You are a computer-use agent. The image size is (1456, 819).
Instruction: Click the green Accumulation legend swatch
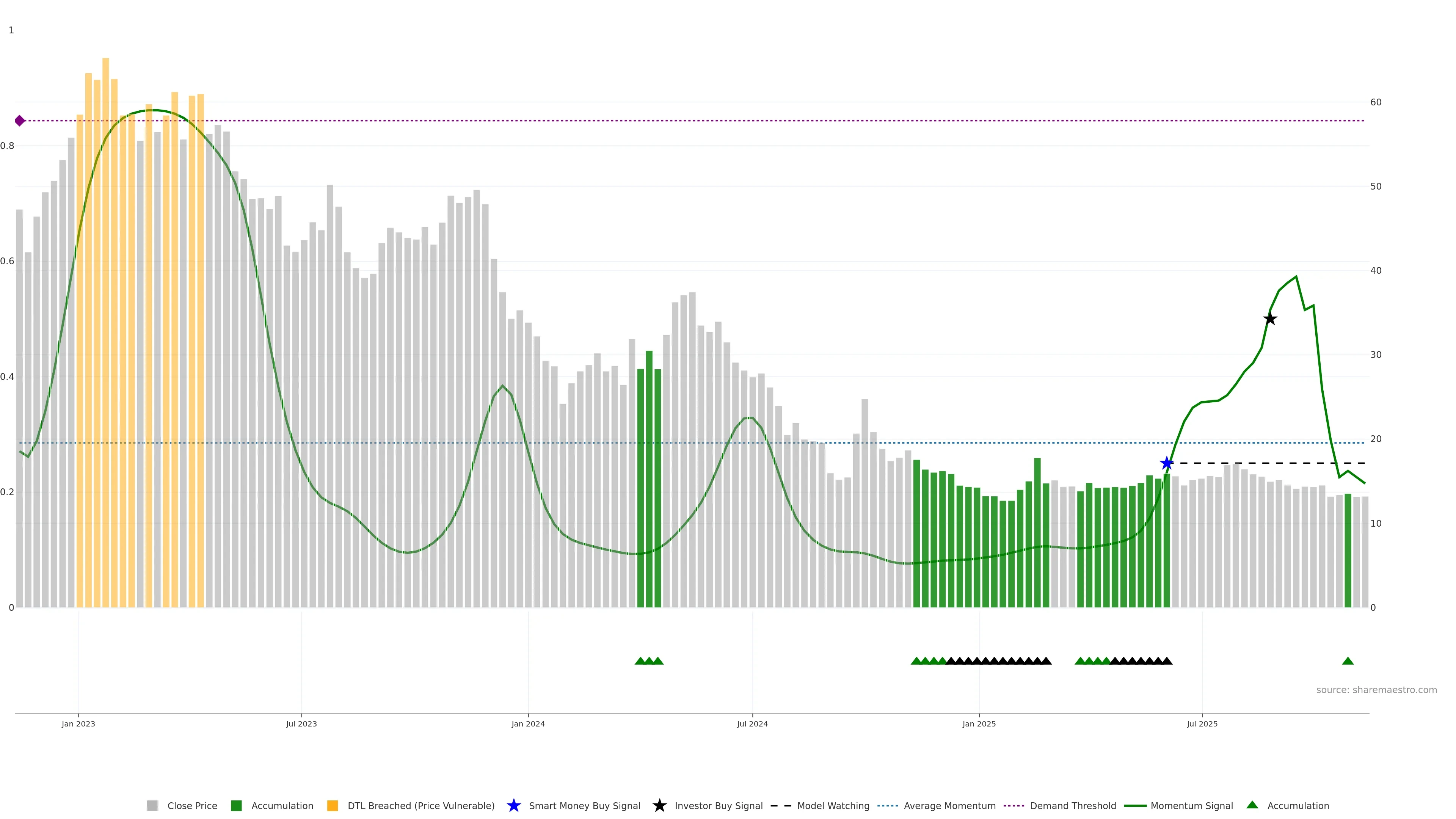coord(236,805)
